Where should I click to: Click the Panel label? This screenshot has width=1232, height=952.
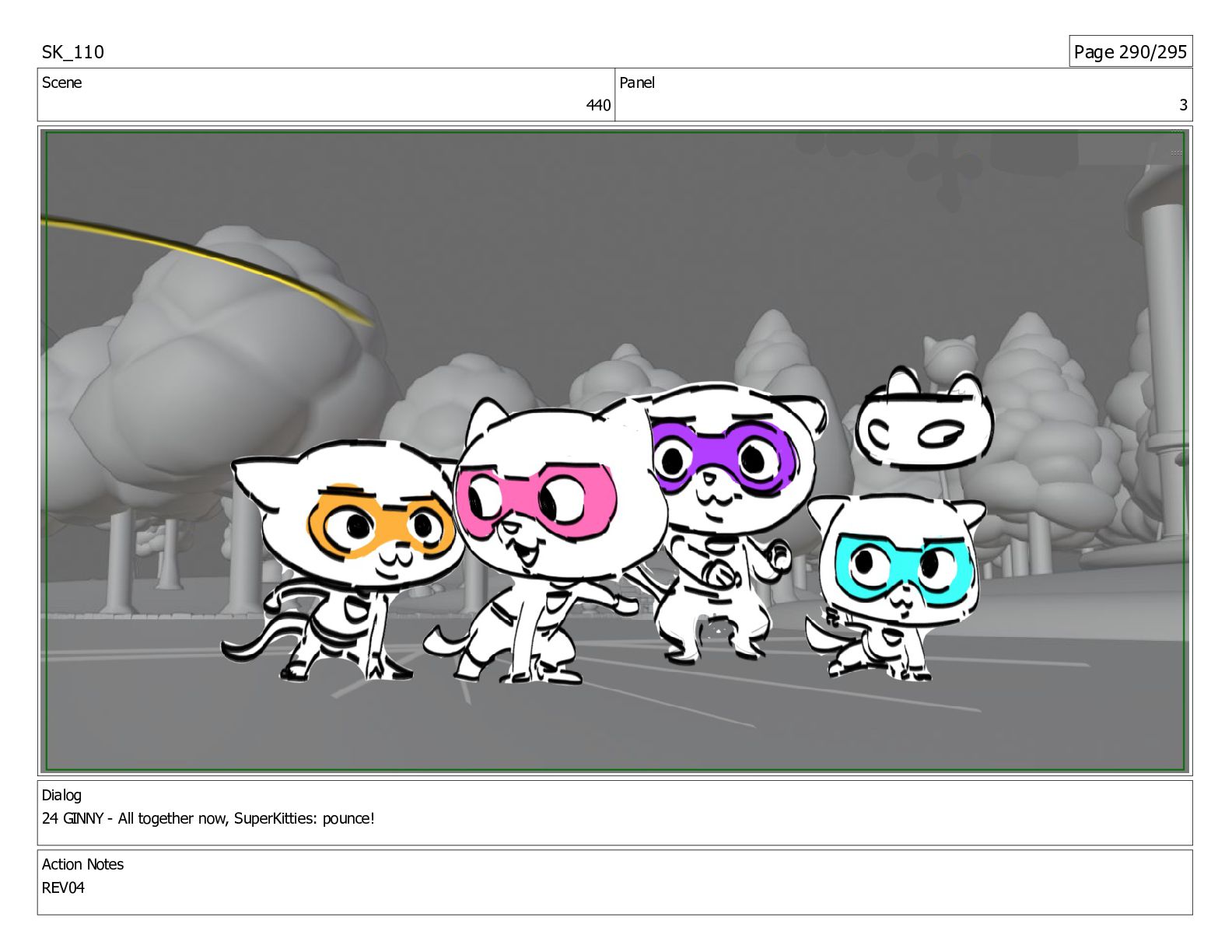pos(637,82)
